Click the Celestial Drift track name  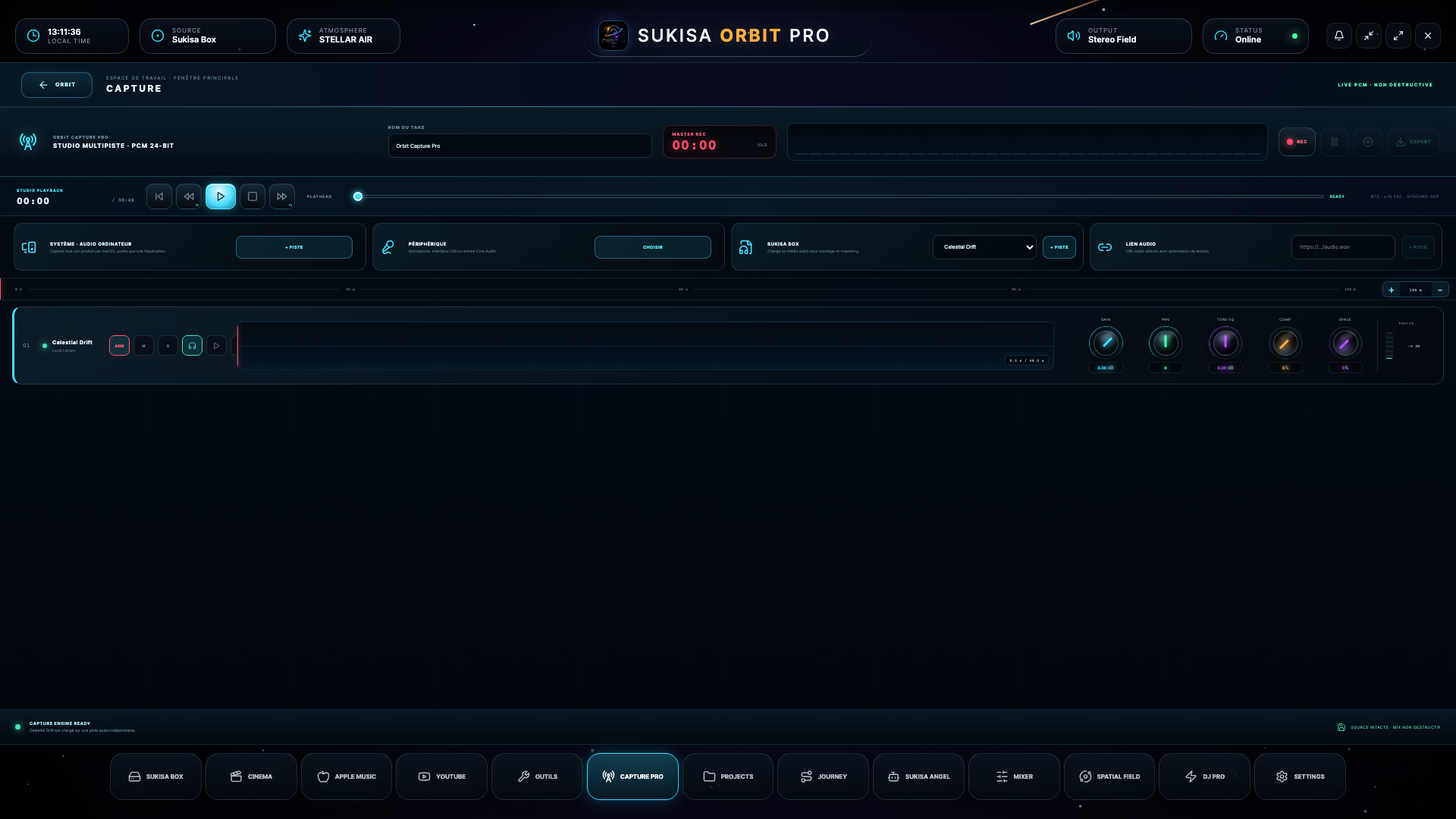pos(72,343)
